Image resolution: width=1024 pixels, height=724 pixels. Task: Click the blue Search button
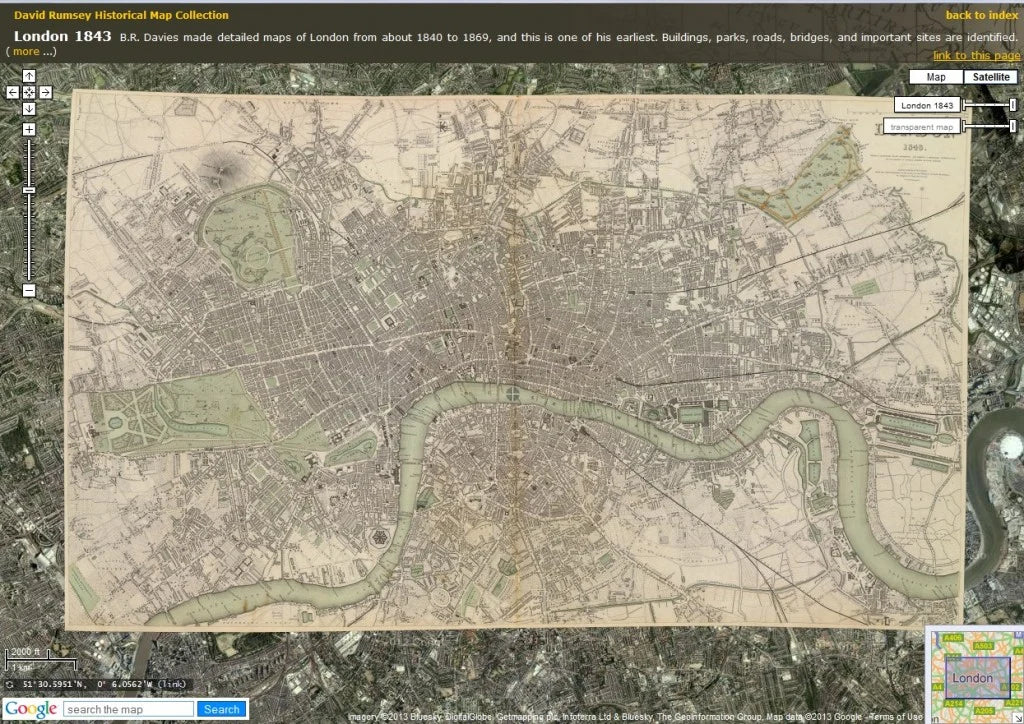(221, 709)
